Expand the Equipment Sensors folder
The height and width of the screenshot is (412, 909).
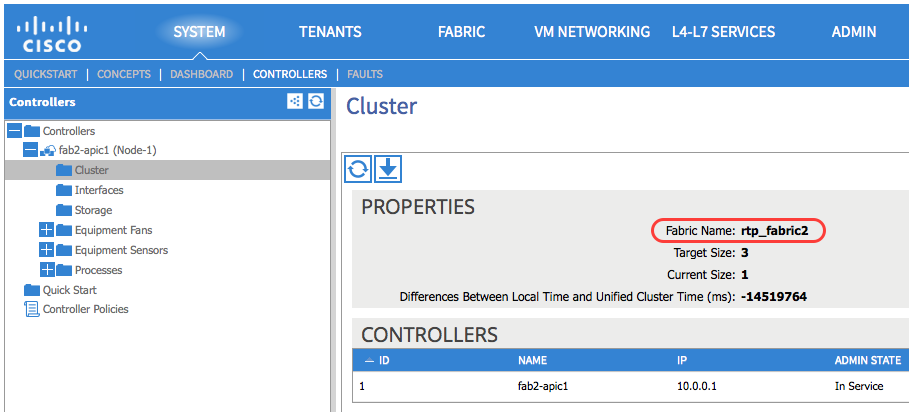[x=47, y=250]
